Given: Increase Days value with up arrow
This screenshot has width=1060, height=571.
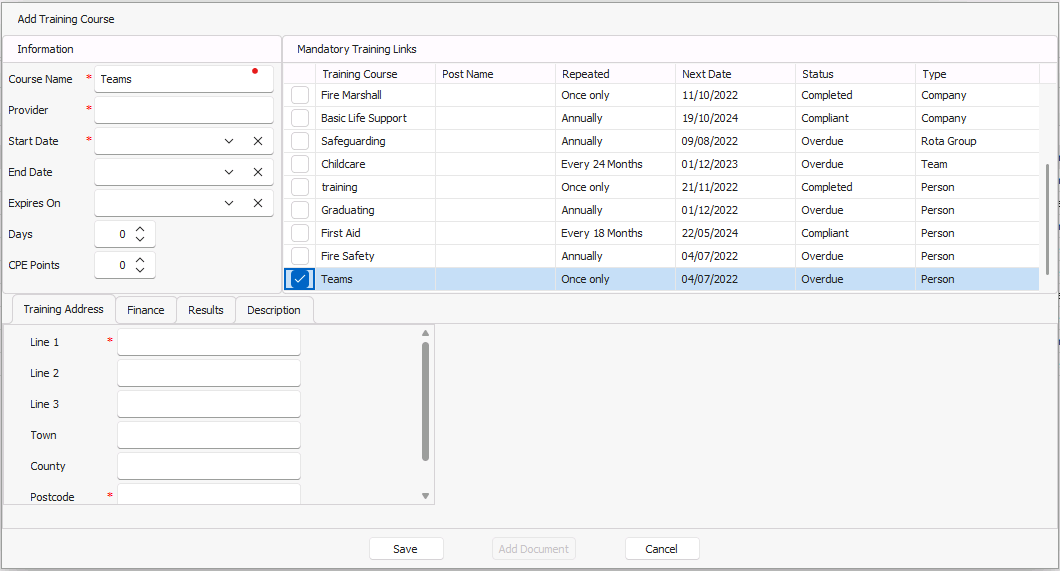Looking at the screenshot, I should coord(140,229).
